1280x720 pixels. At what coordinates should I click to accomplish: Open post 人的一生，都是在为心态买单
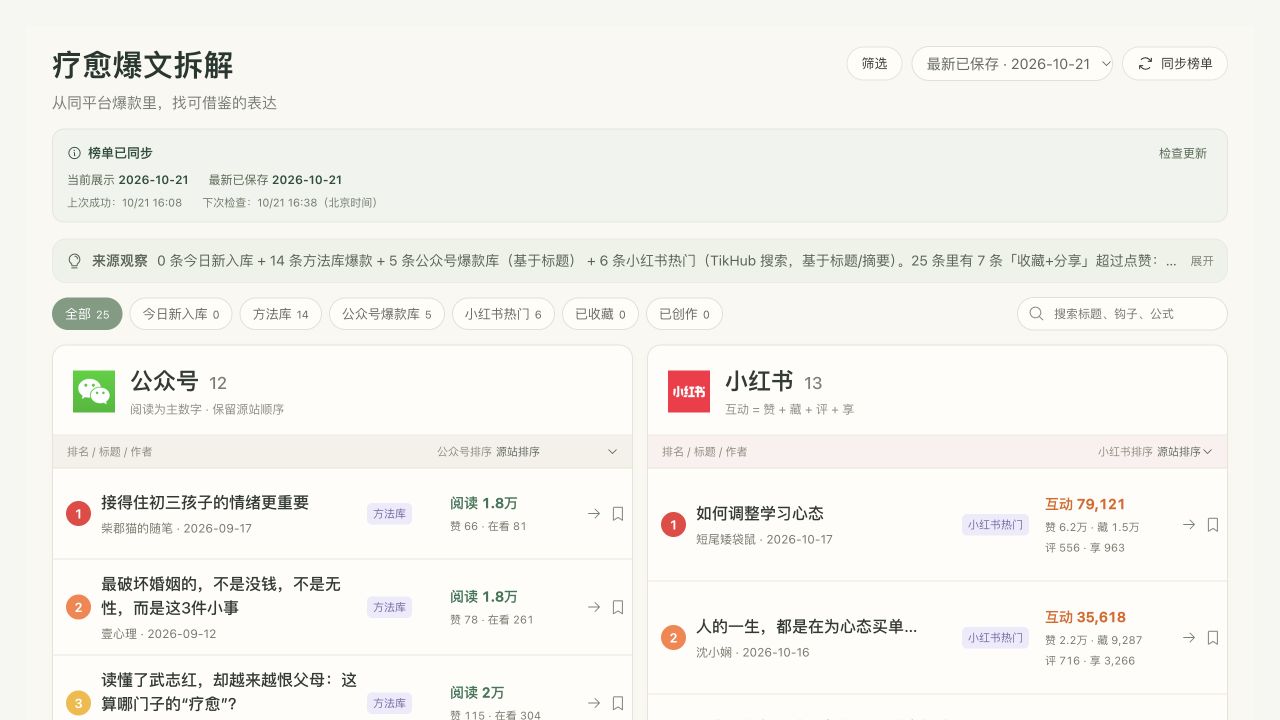pyautogui.click(x=807, y=626)
